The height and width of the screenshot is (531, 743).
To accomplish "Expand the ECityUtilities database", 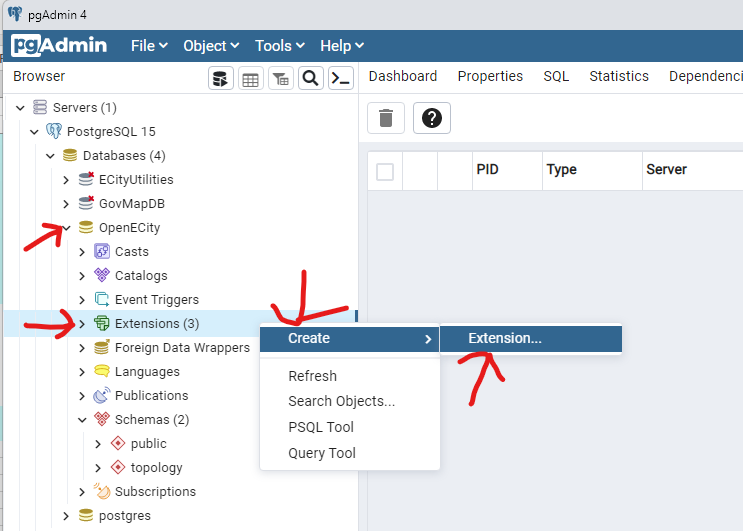I will tap(66, 180).
